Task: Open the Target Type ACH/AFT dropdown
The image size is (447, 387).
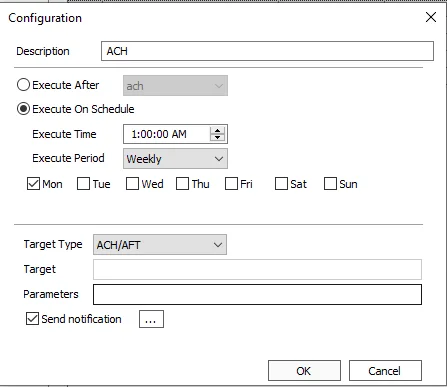Action: pyautogui.click(x=160, y=245)
